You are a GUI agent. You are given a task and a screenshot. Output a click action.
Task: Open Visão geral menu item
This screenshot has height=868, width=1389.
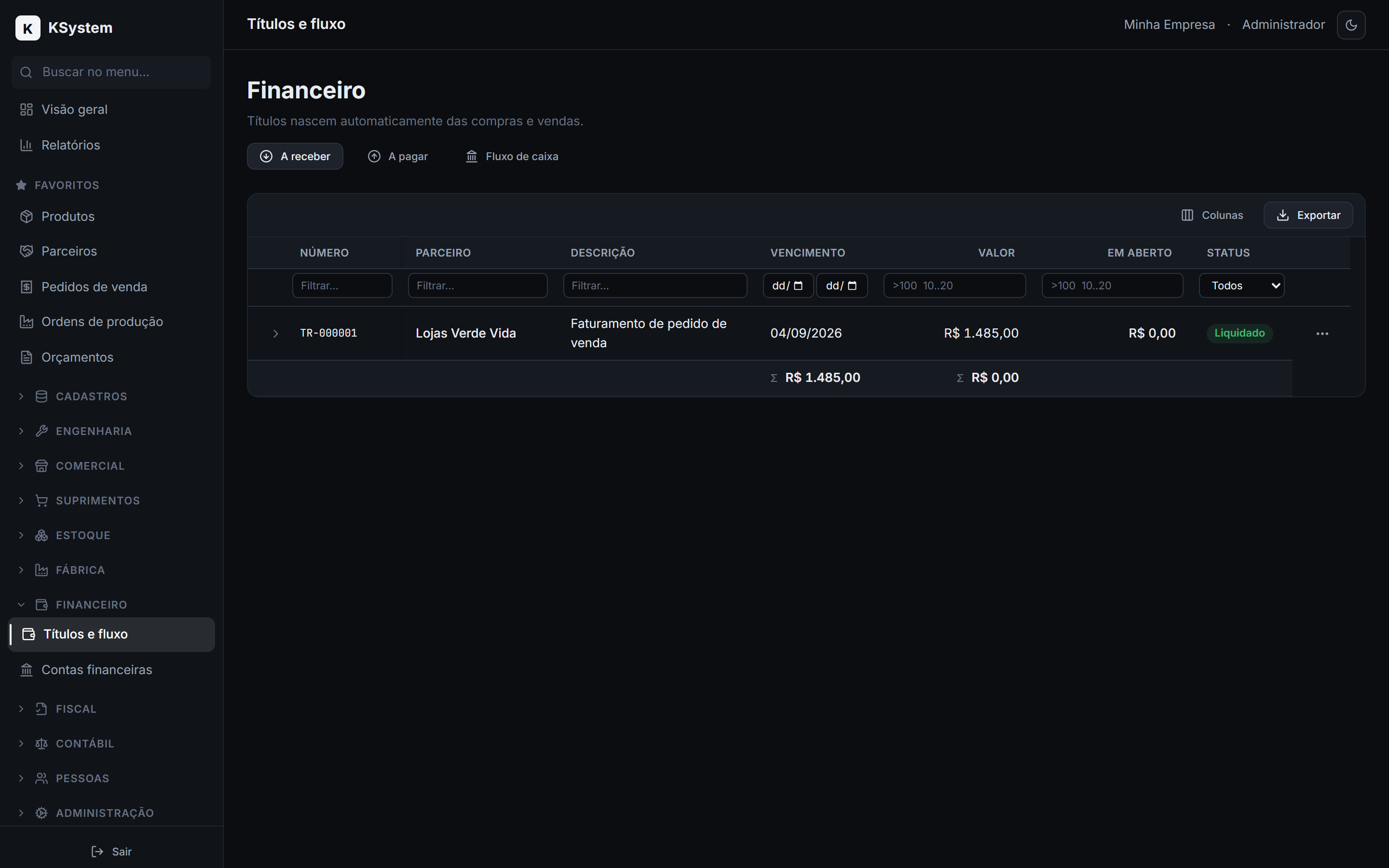[111, 109]
